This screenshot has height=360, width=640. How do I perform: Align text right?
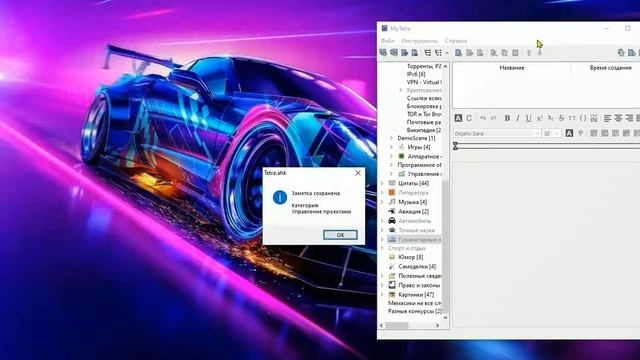click(x=629, y=118)
